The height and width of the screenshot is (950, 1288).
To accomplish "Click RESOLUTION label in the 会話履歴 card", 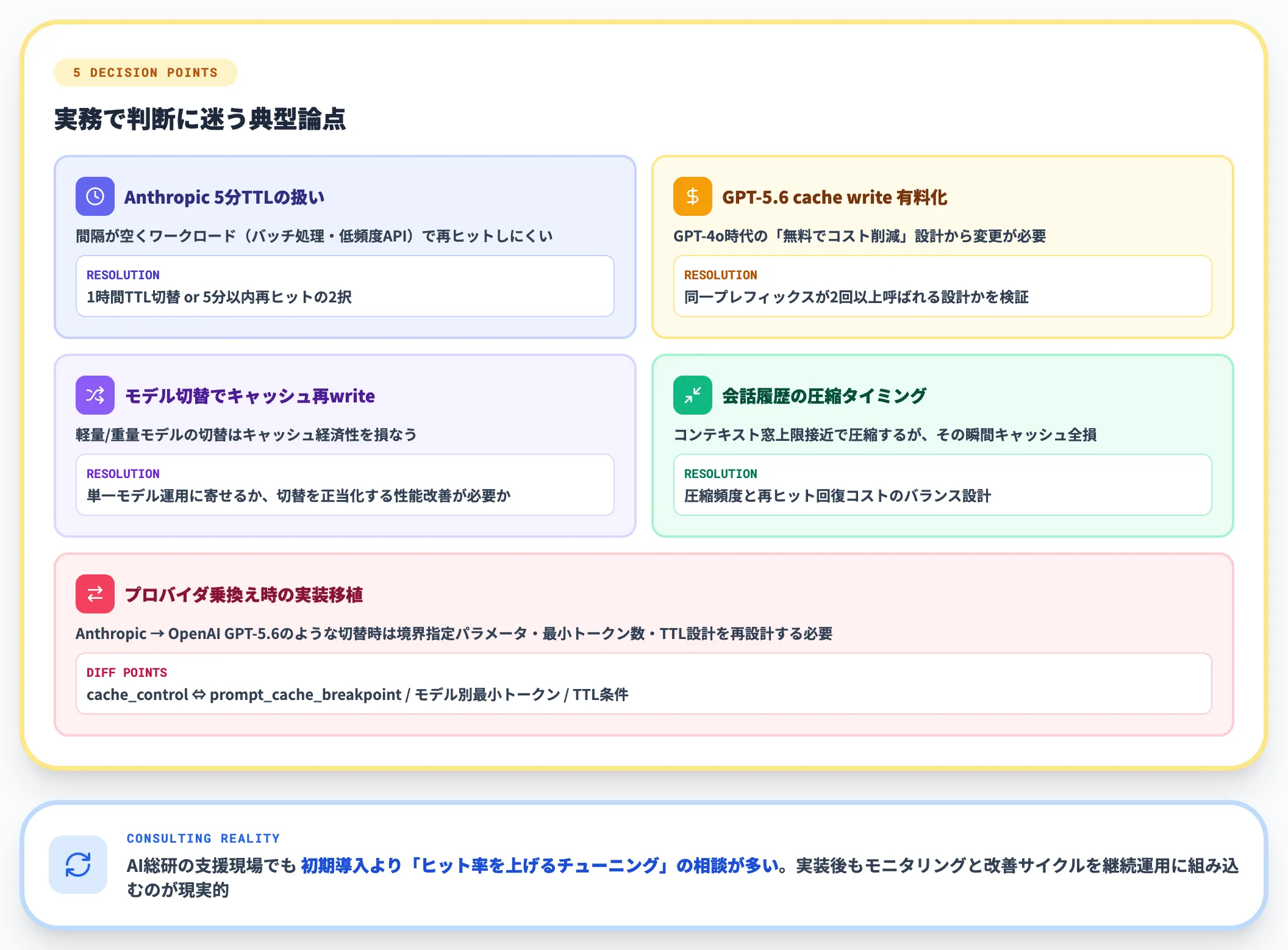I will [721, 474].
